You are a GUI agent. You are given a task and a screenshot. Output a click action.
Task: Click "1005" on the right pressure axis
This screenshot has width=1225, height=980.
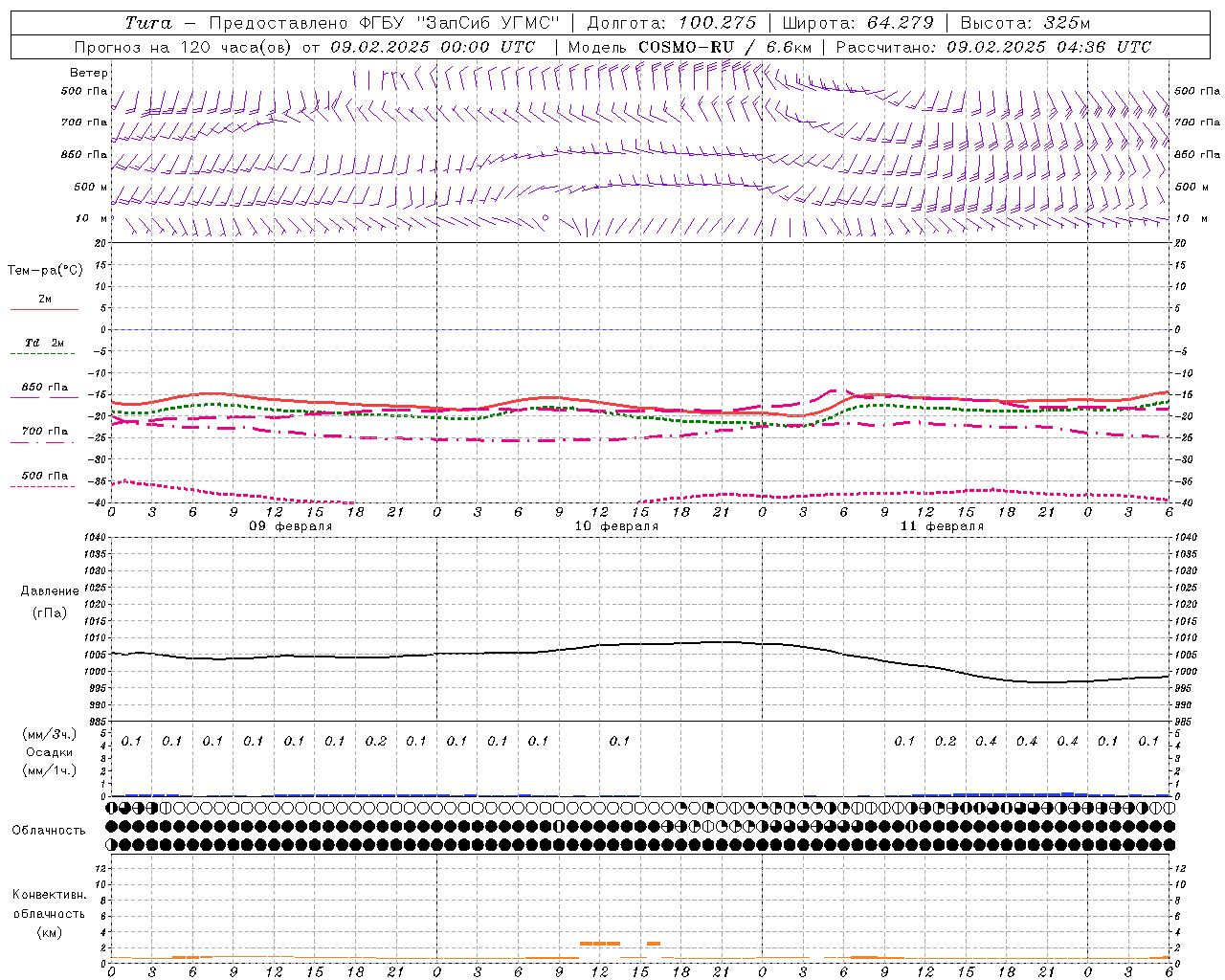1184,655
